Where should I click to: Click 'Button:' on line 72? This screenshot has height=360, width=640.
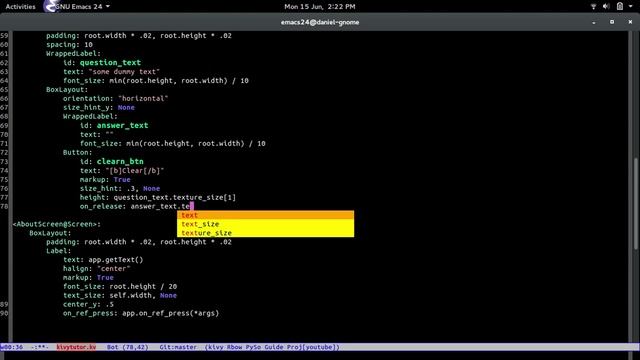tap(78, 152)
